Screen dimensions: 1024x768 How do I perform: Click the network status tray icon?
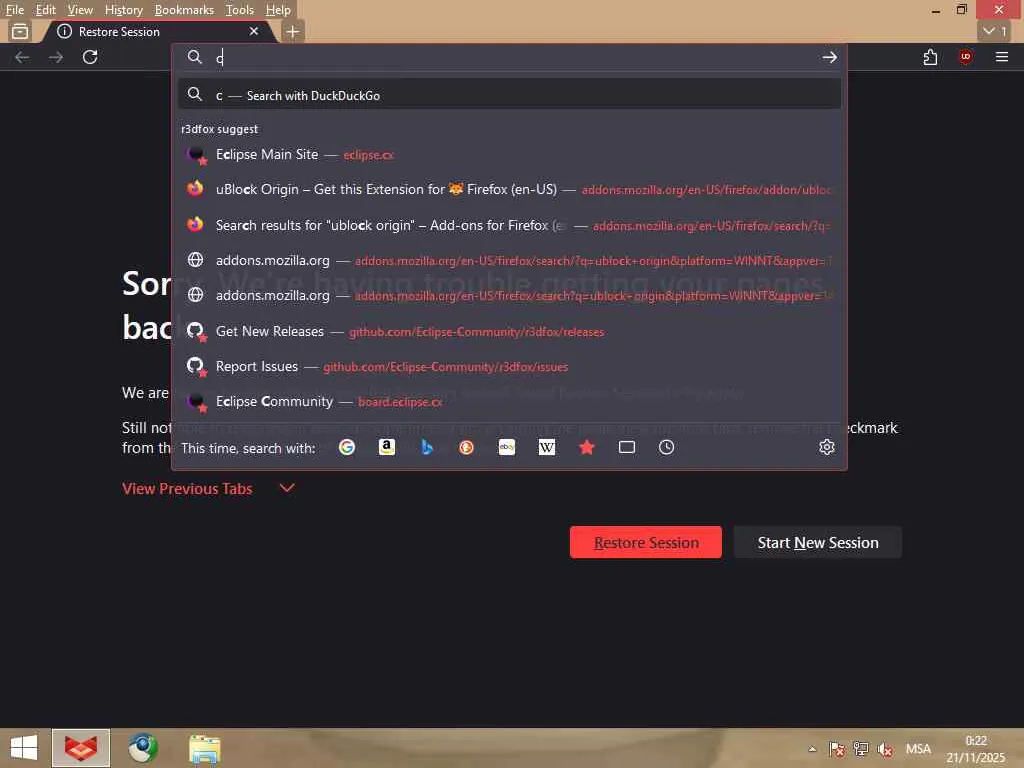861,749
